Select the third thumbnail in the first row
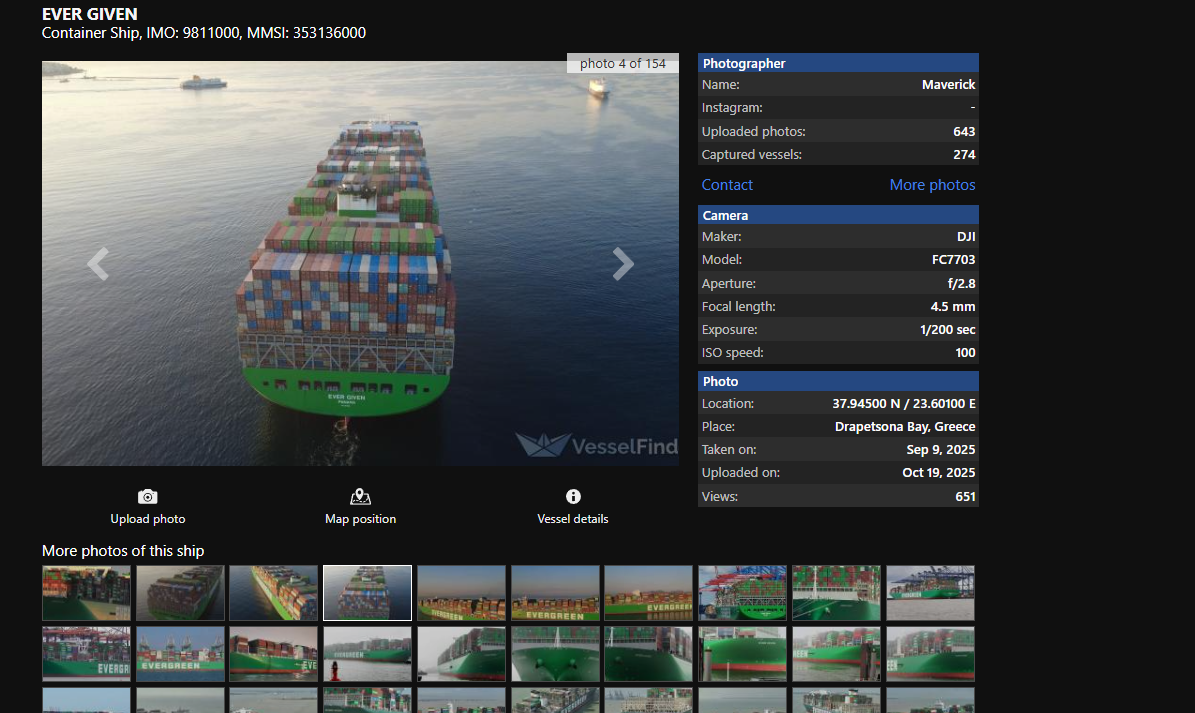Screen dimensions: 1195x713 point(273,593)
